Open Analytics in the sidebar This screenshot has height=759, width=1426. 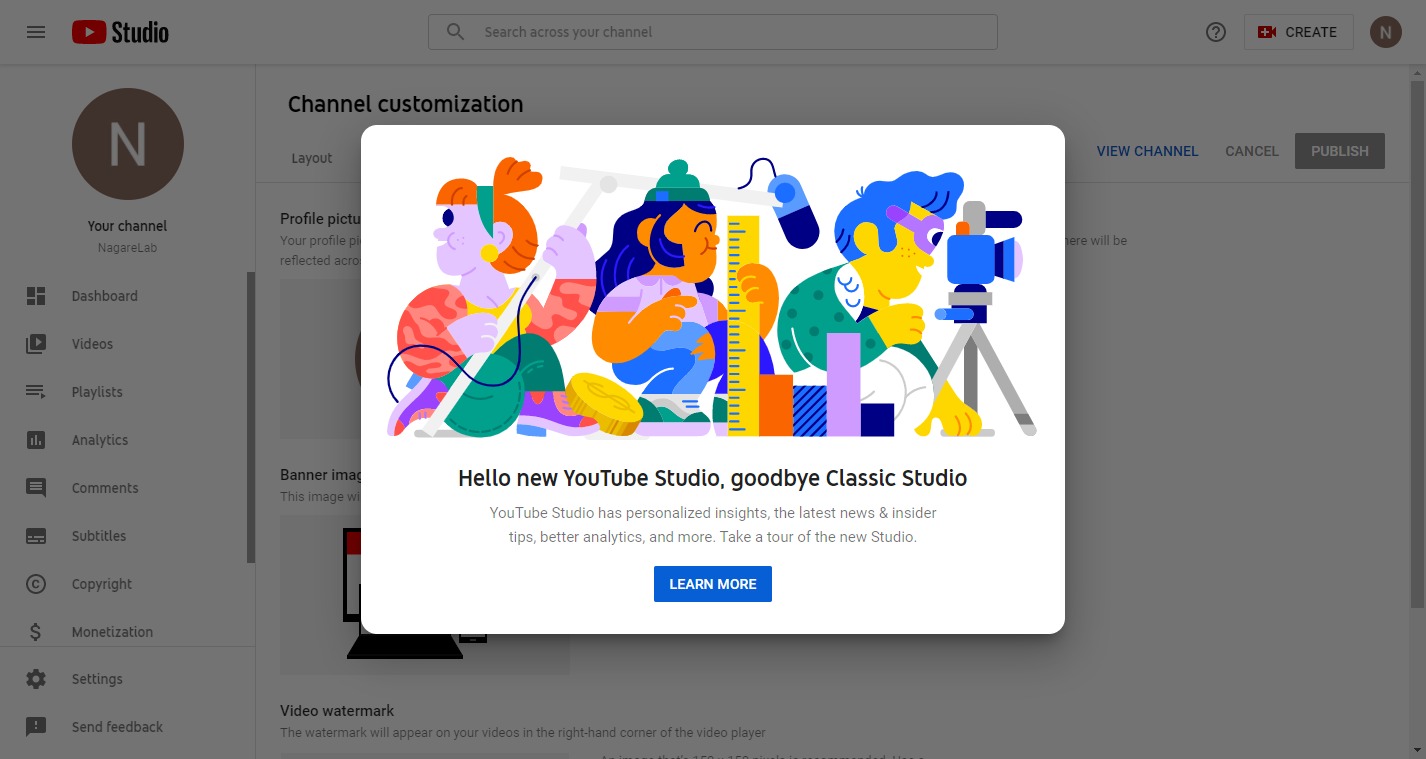tap(100, 440)
